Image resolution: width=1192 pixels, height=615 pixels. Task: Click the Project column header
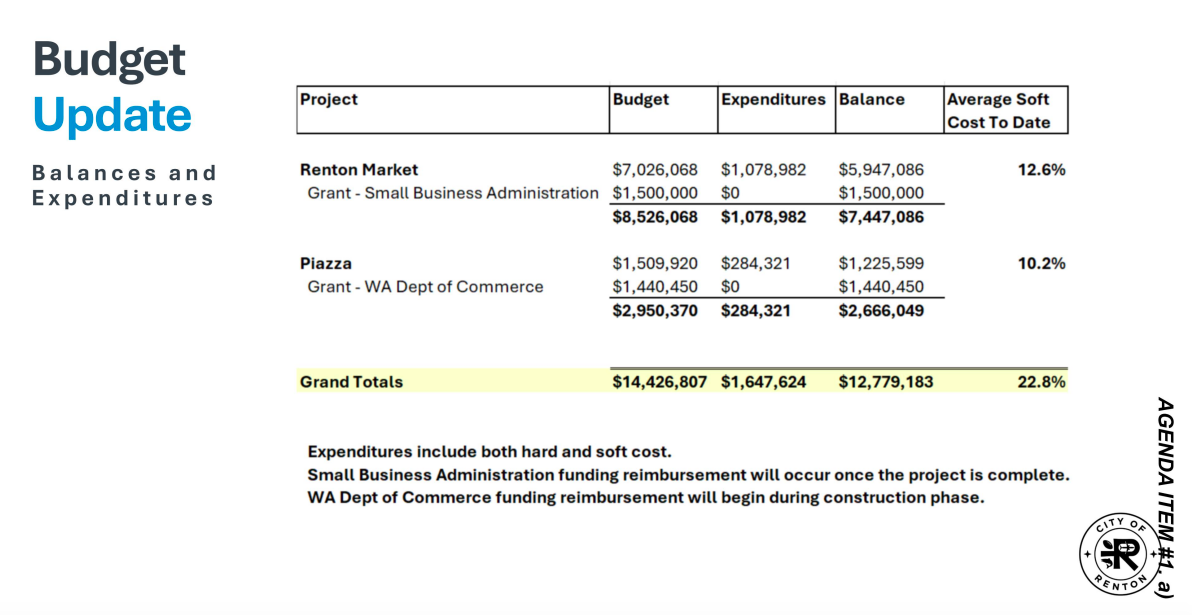click(329, 100)
